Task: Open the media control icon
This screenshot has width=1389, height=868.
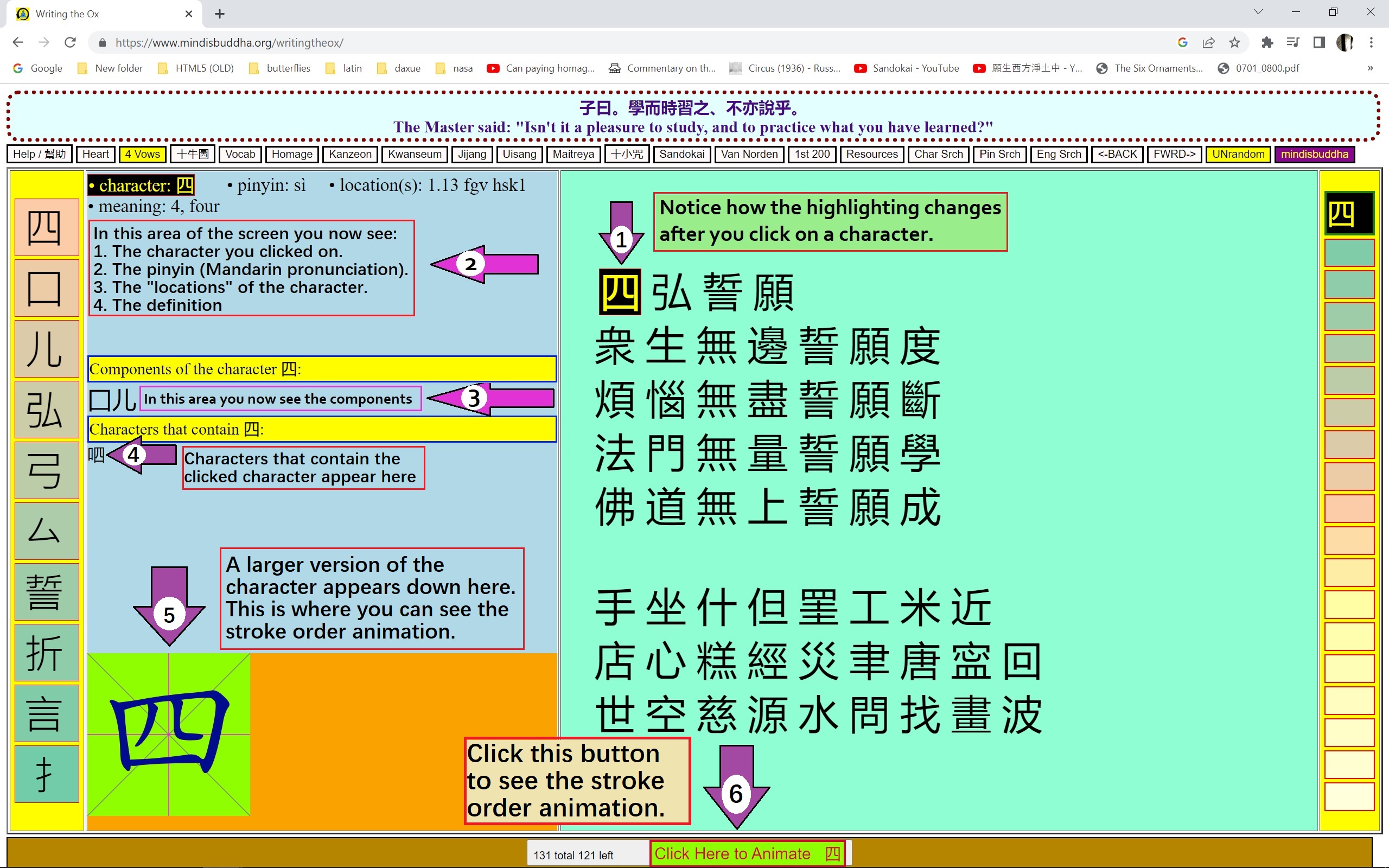Action: [1292, 42]
